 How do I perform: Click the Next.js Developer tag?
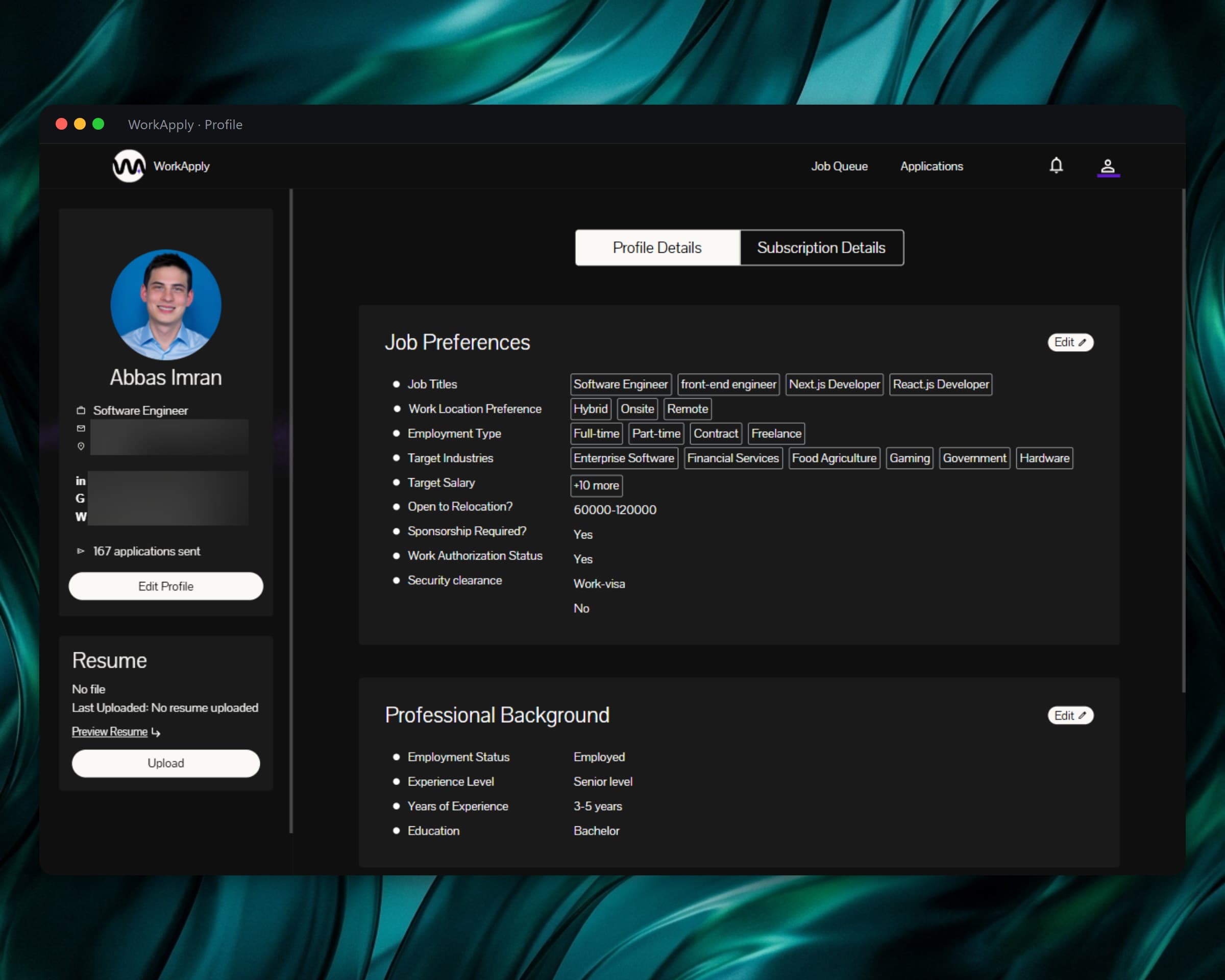pos(834,385)
